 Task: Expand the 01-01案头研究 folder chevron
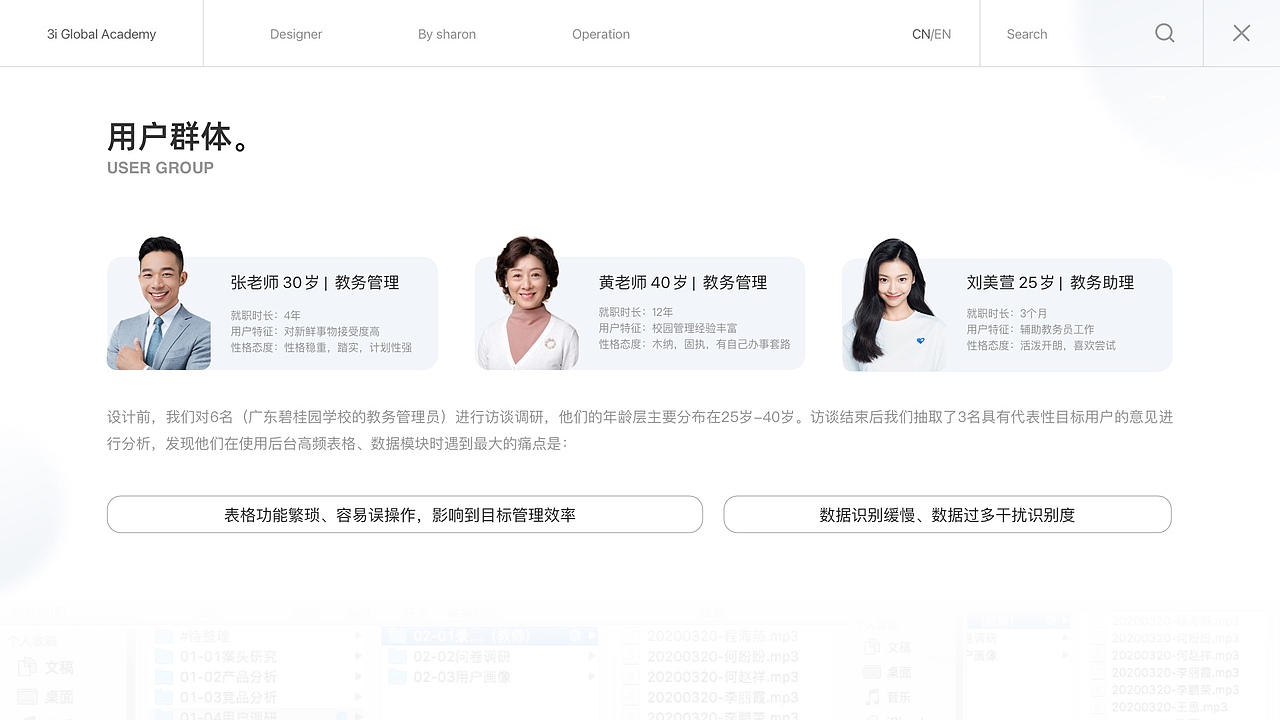click(x=357, y=655)
